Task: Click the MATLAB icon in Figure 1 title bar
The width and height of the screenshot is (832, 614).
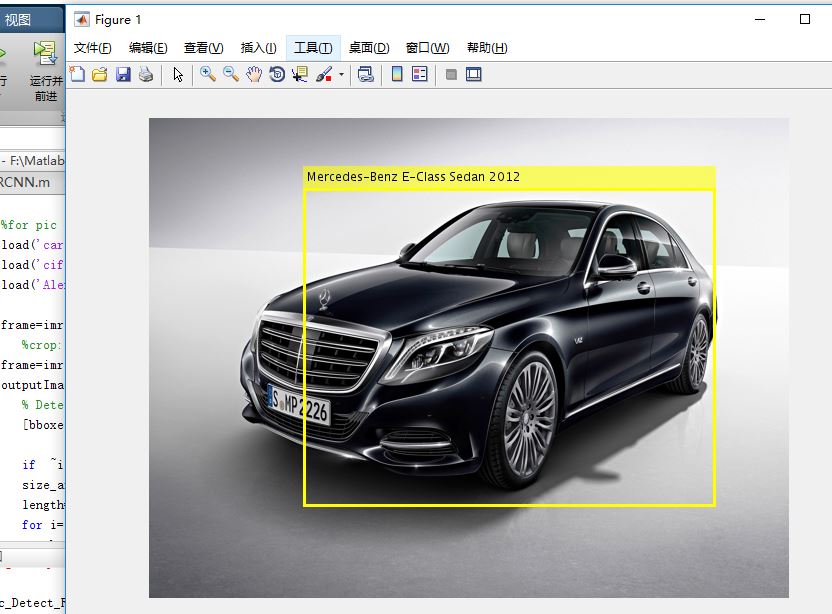Action: [x=82, y=20]
